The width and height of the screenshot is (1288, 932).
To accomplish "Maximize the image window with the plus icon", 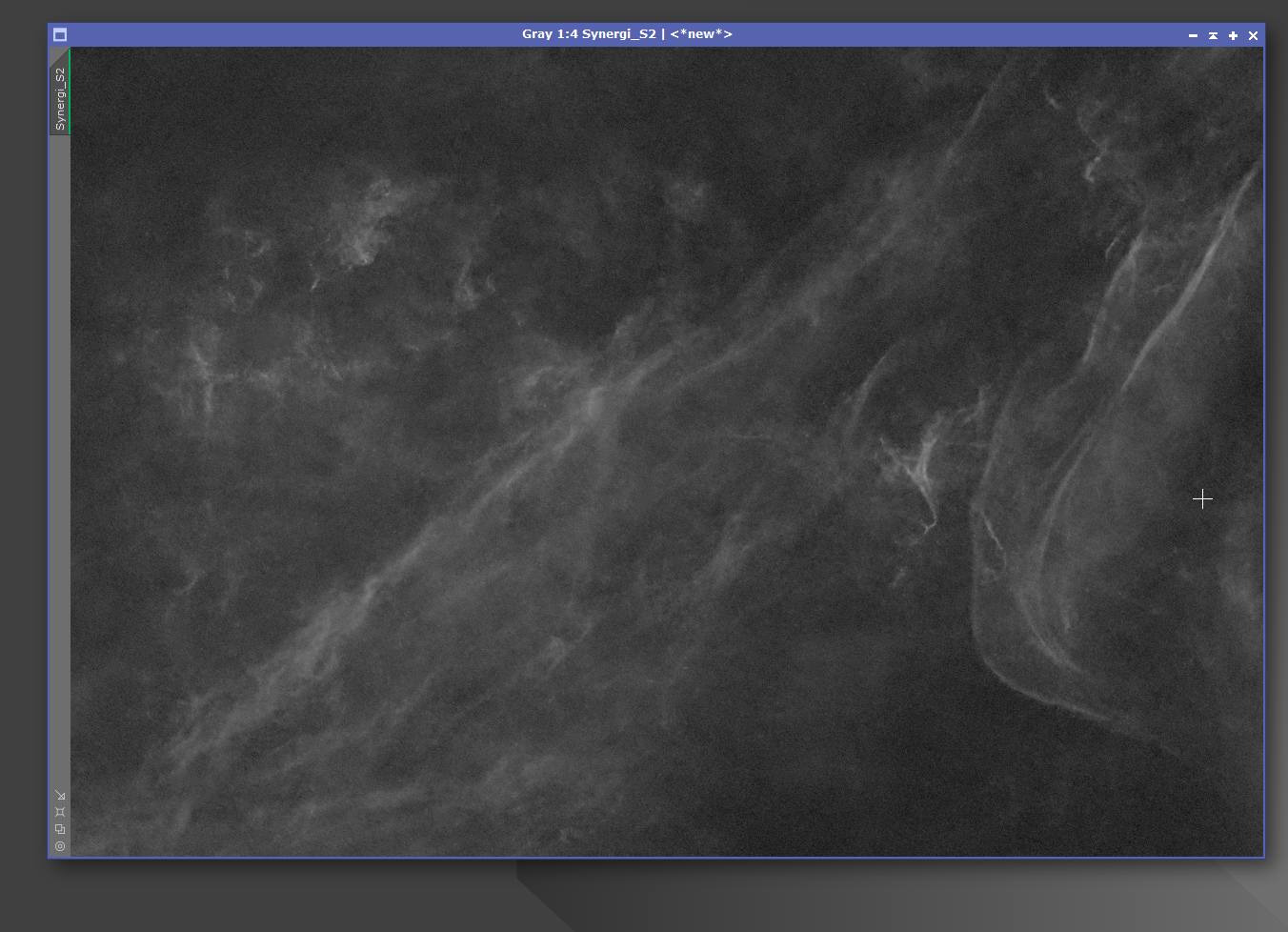I will tap(1233, 35).
